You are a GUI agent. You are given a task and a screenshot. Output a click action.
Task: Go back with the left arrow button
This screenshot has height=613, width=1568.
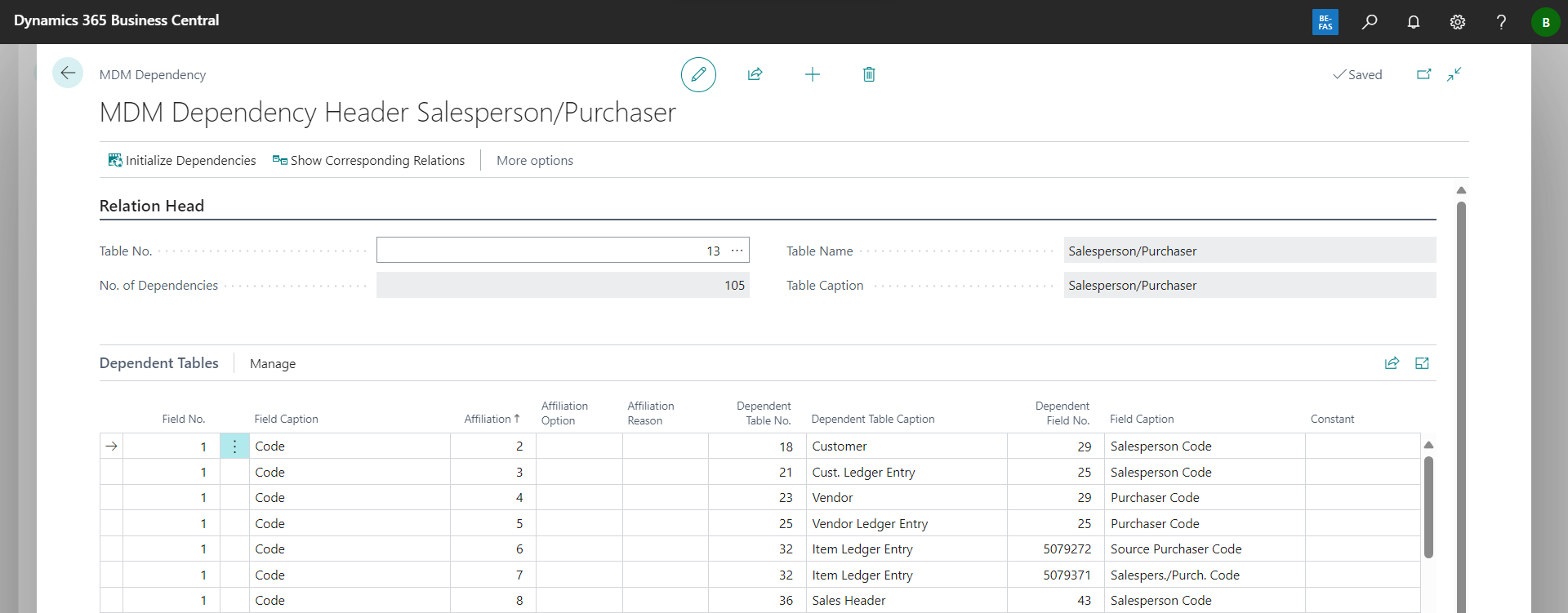[68, 73]
